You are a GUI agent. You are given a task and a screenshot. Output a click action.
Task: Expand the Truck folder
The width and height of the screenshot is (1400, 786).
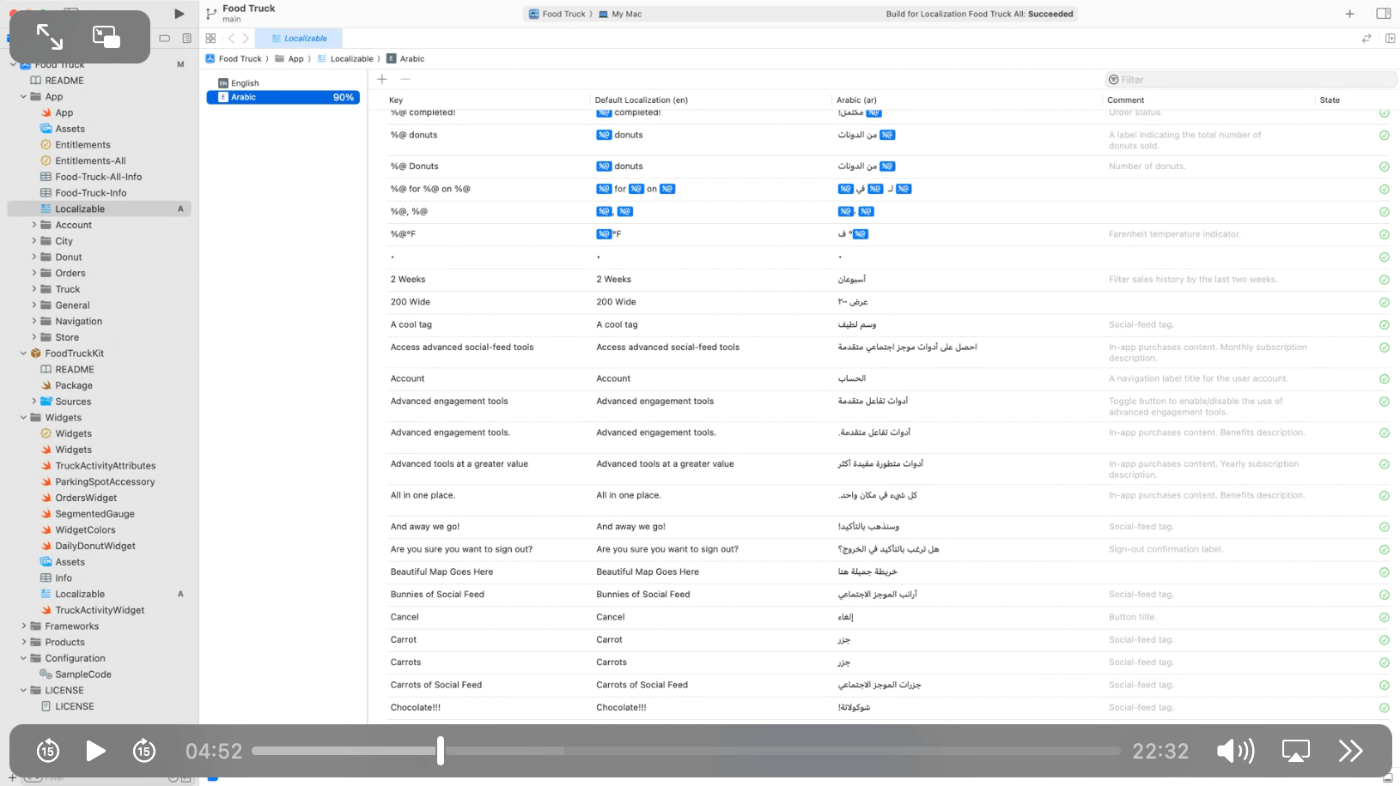point(34,289)
